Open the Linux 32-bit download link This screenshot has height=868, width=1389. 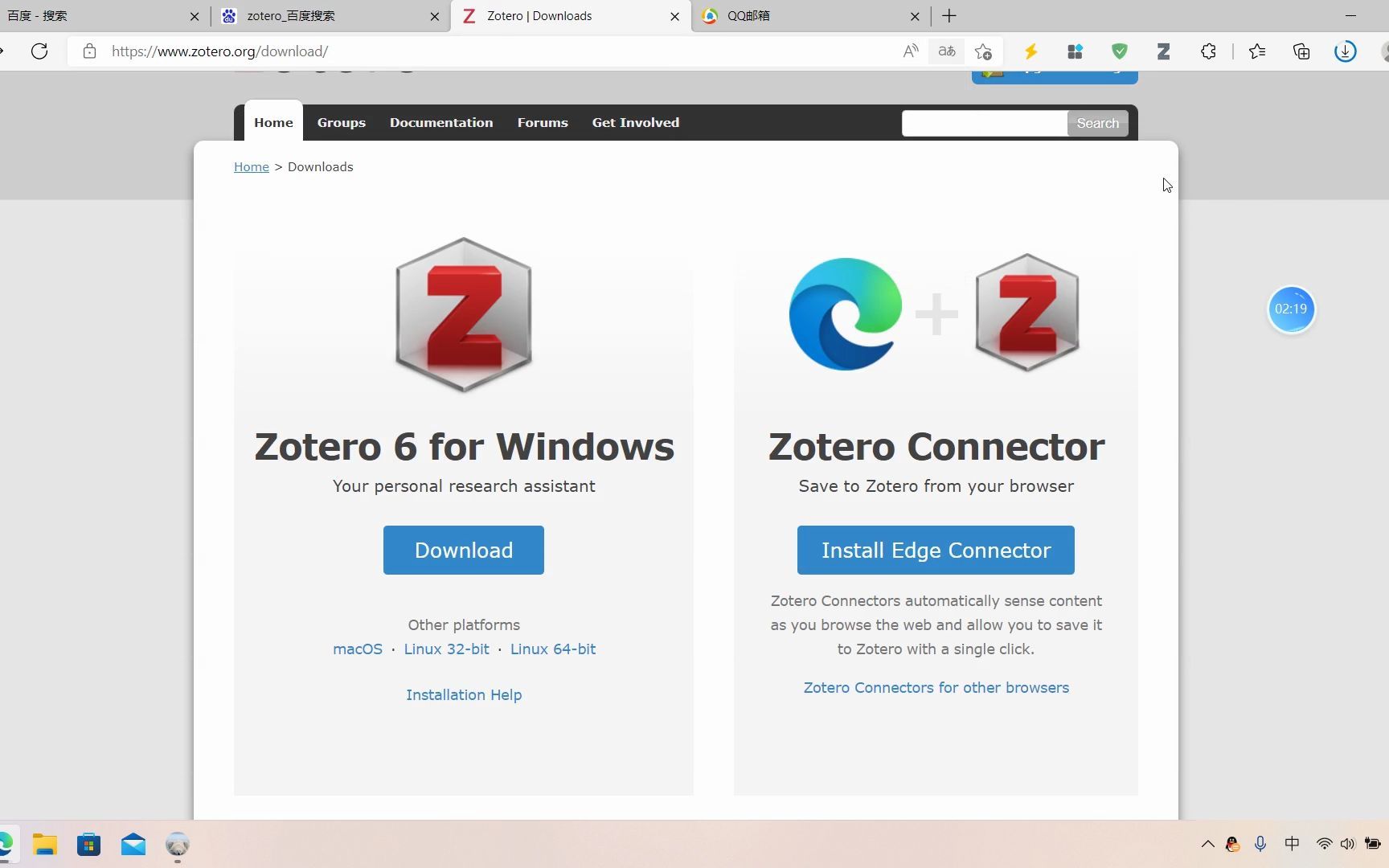(446, 649)
